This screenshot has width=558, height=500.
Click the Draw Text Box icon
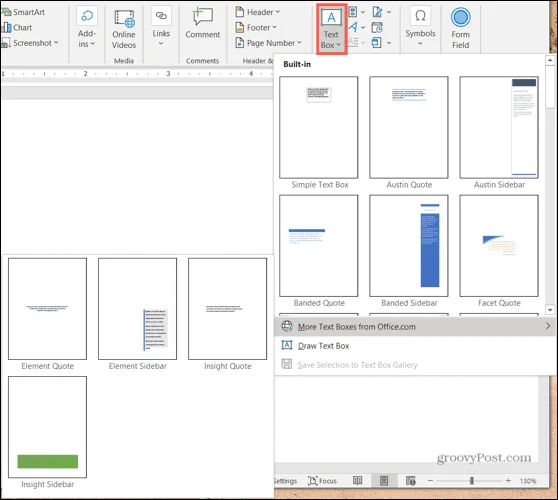click(x=287, y=345)
